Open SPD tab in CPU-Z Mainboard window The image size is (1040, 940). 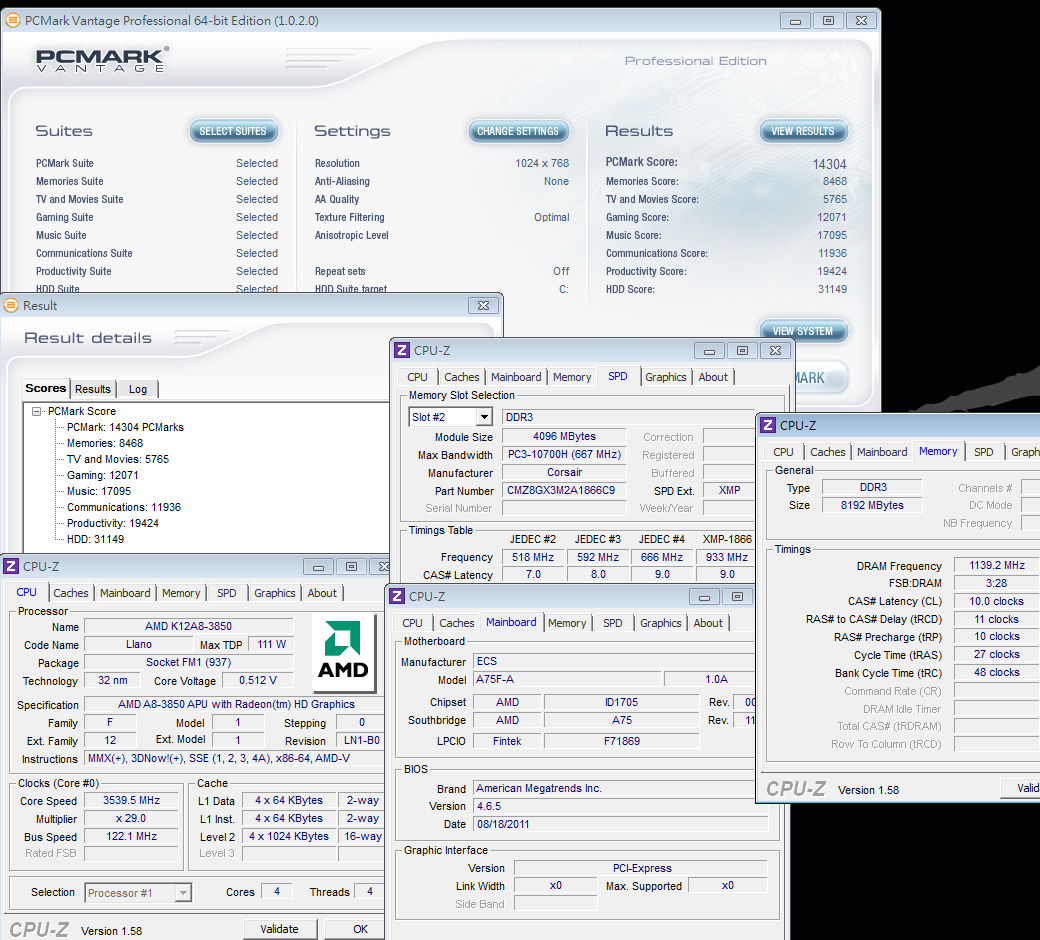point(613,623)
